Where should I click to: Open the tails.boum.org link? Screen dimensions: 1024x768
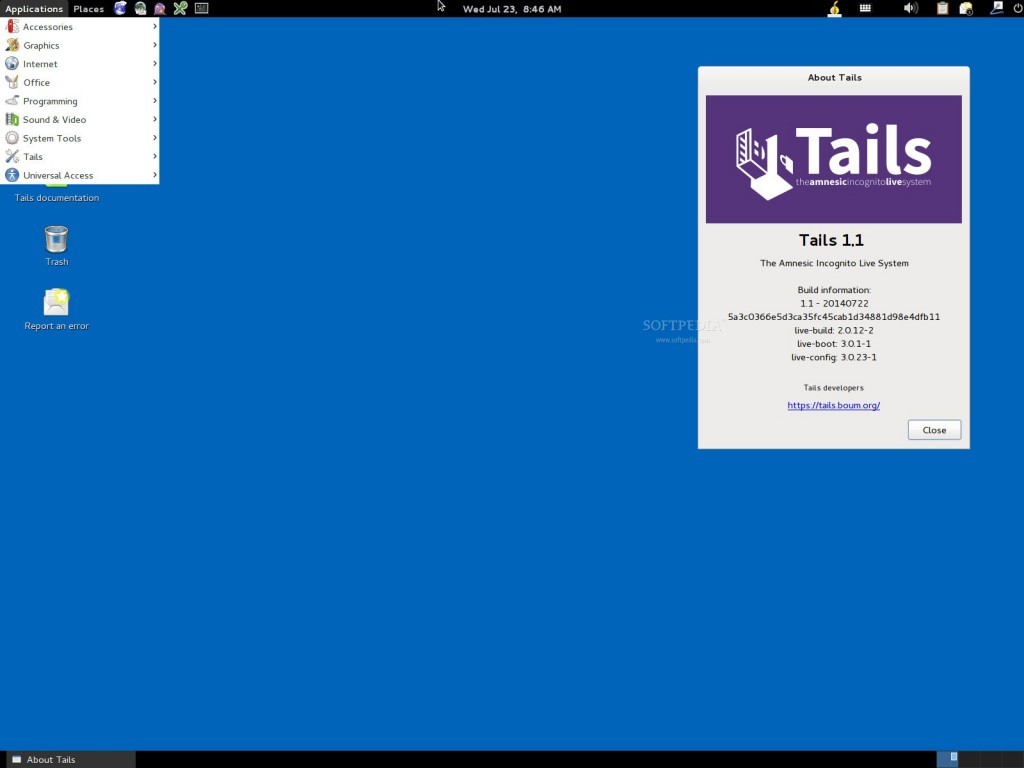pyautogui.click(x=833, y=406)
